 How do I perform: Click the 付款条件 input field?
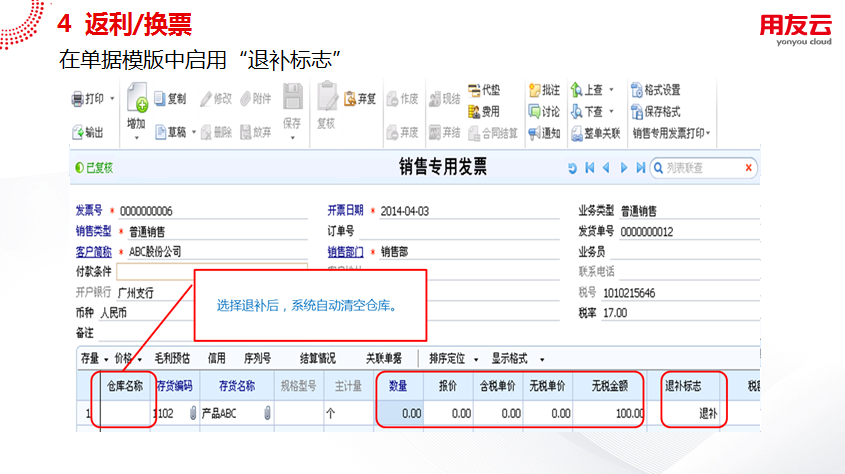pyautogui.click(x=212, y=271)
